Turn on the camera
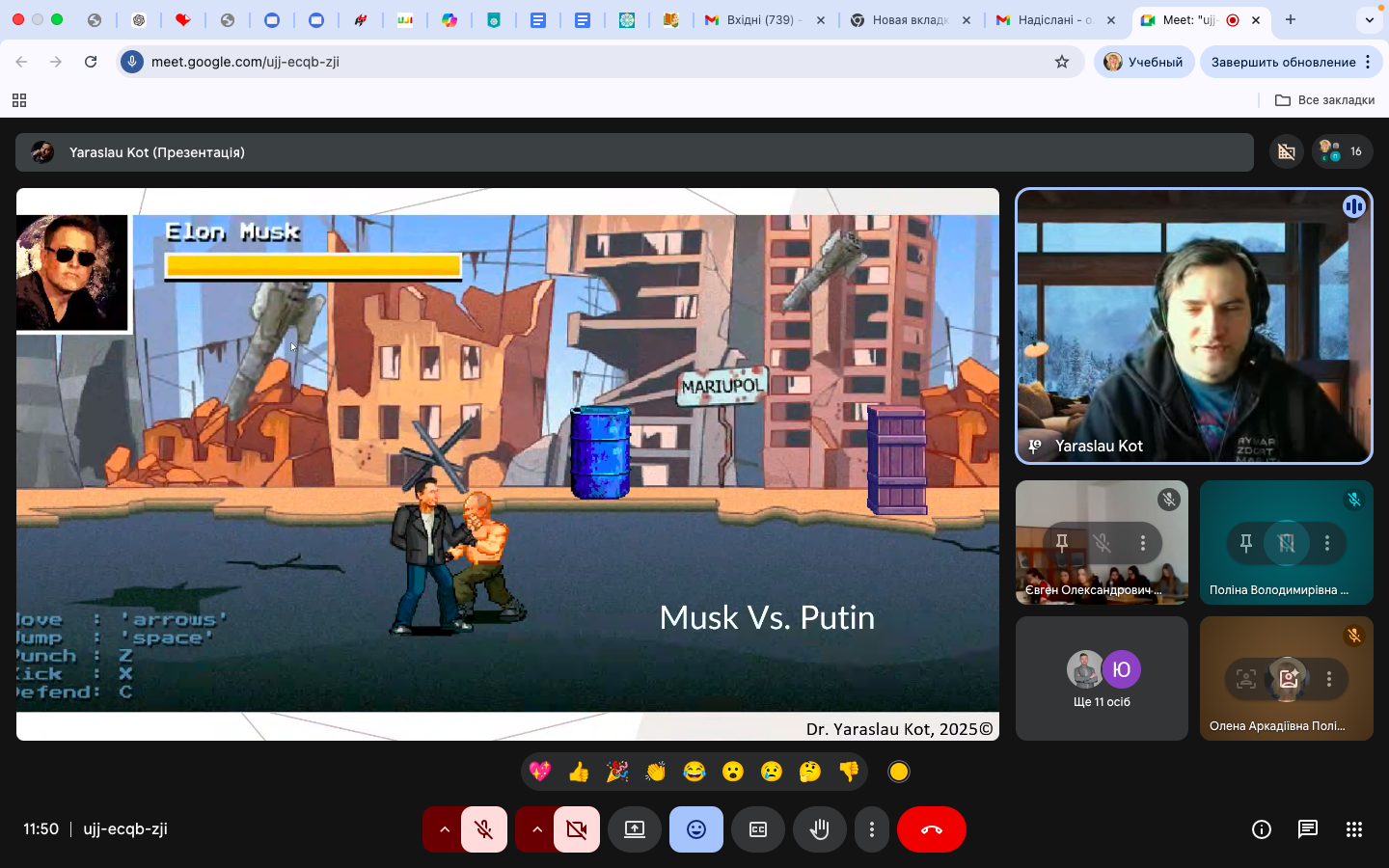1389x868 pixels. click(577, 829)
